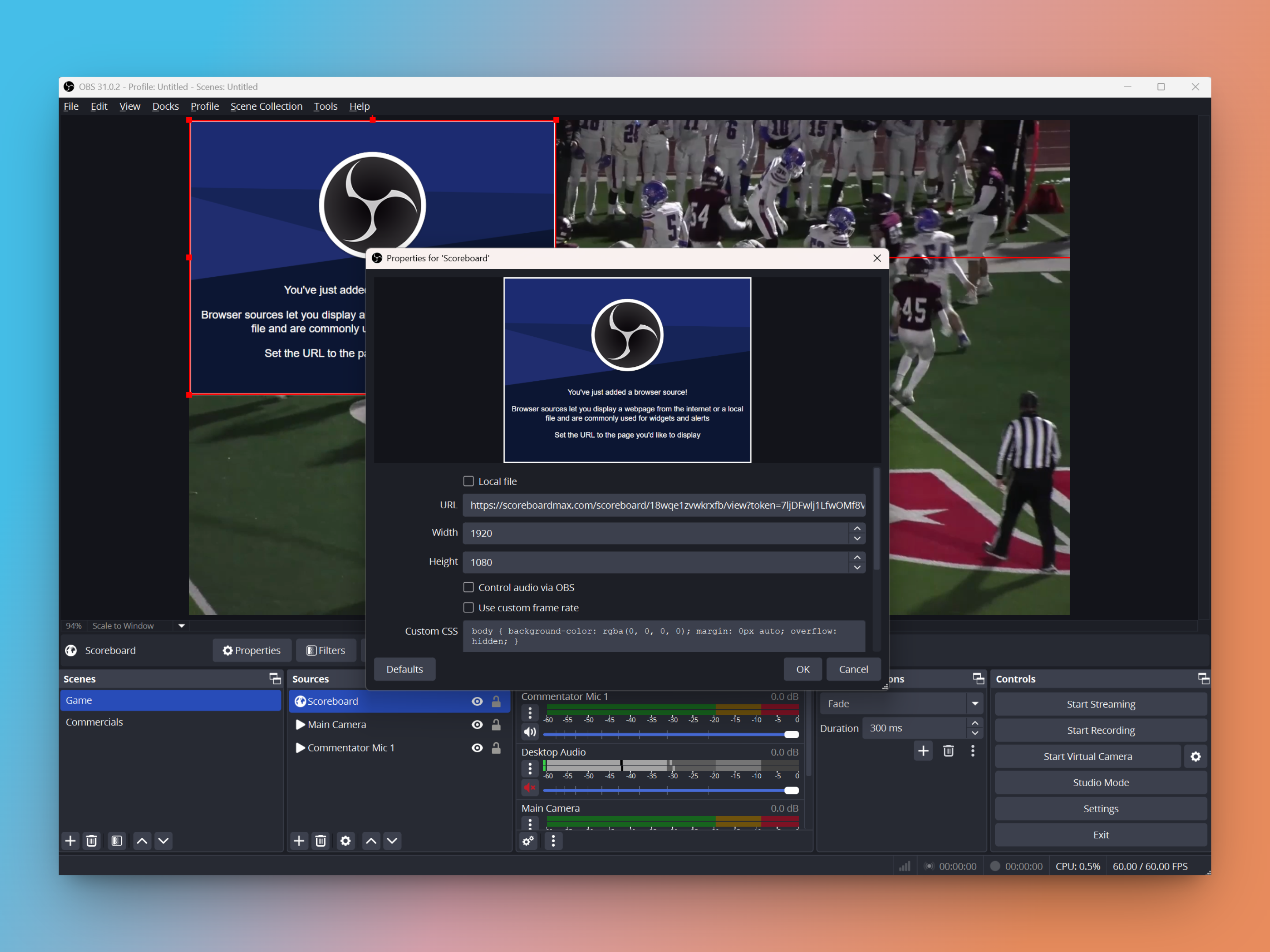Hide the Commentator Mic 1 source
This screenshot has width=1270, height=952.
(477, 747)
